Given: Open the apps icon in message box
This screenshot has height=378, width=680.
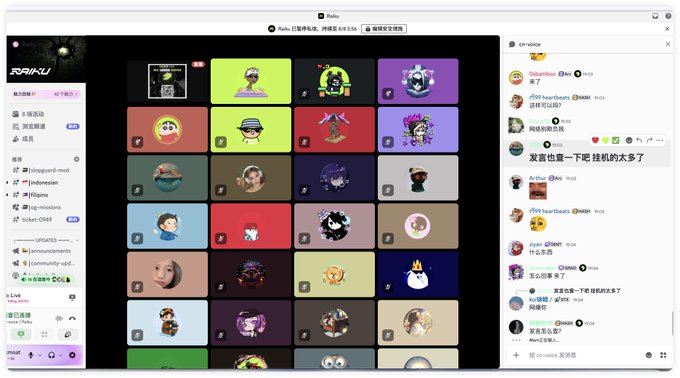Looking at the screenshot, I should coord(663,355).
